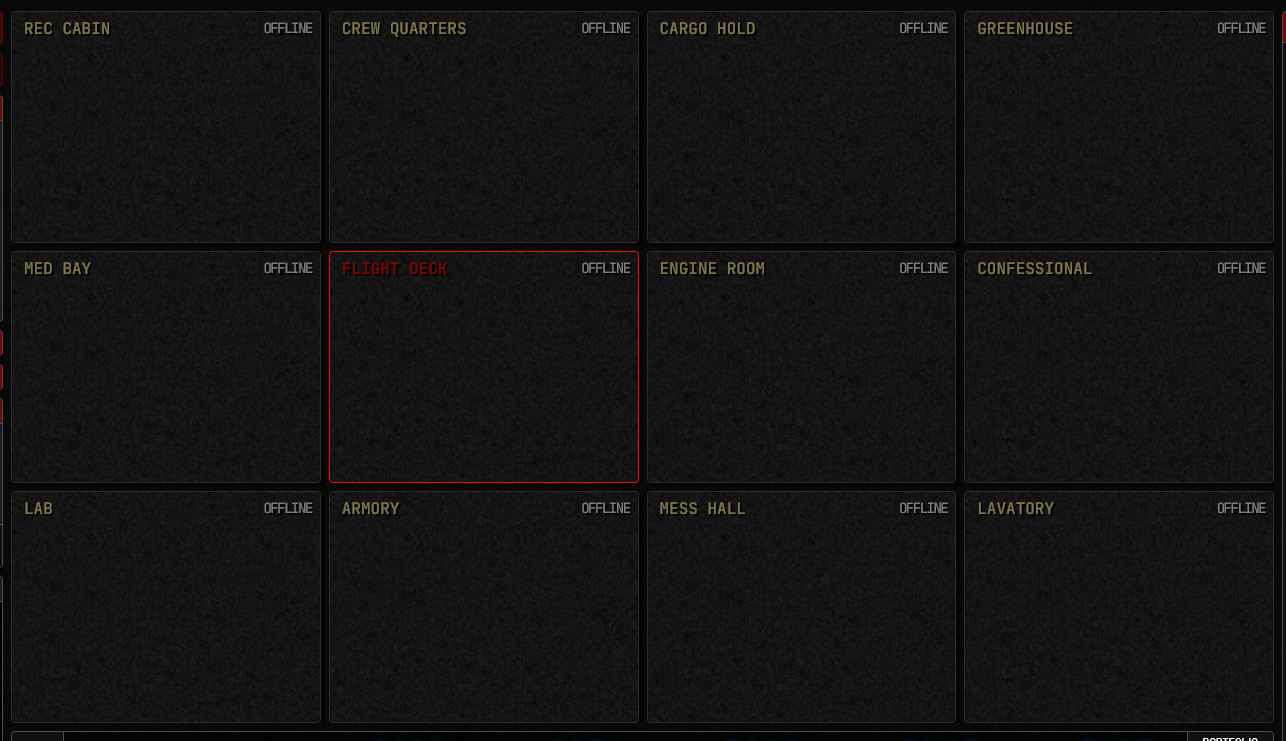
Task: Click OFFLINE status on GREENHOUSE feed
Action: [x=1242, y=29]
